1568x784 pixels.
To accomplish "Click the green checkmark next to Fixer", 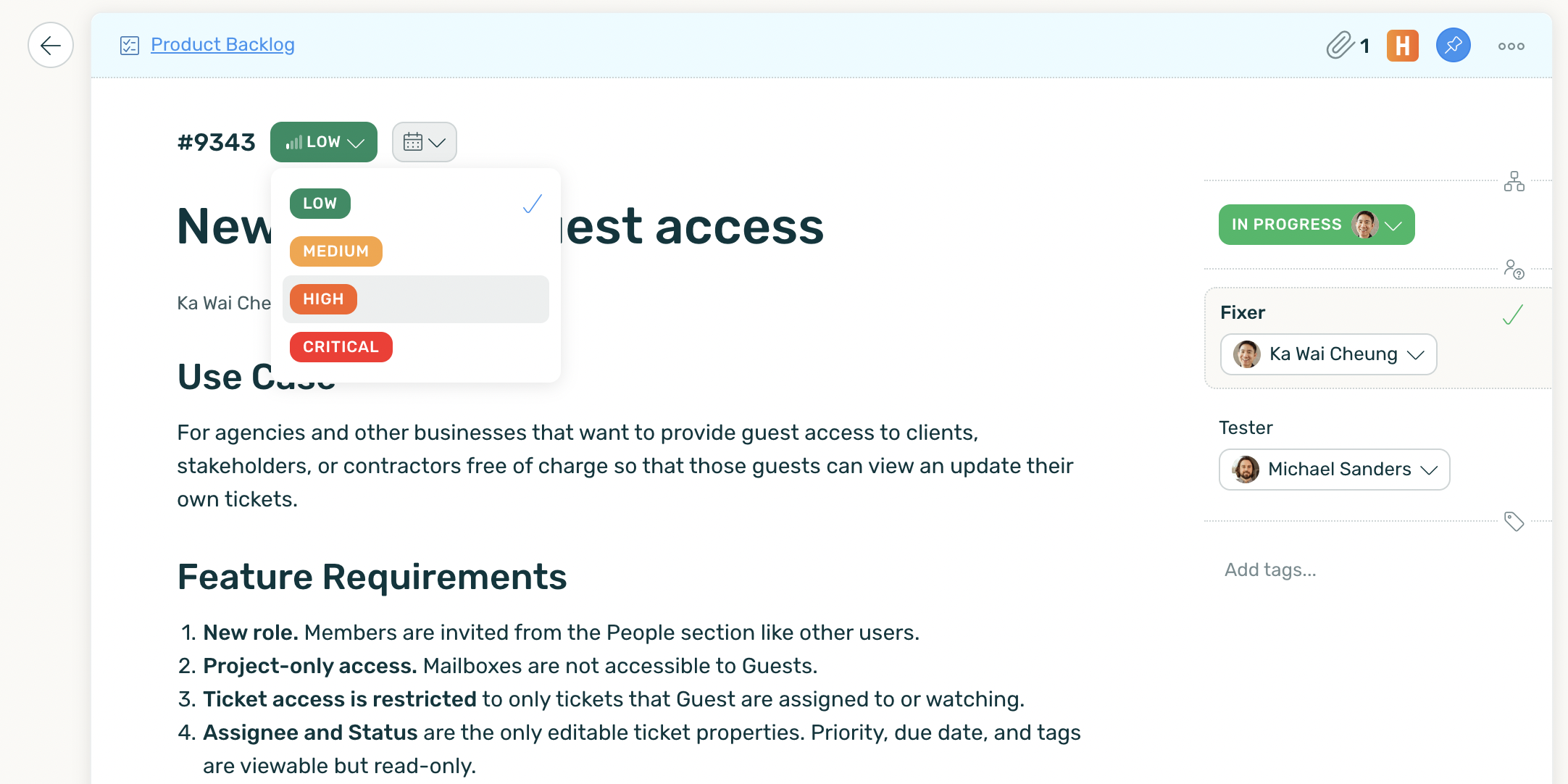I will coord(1511,314).
